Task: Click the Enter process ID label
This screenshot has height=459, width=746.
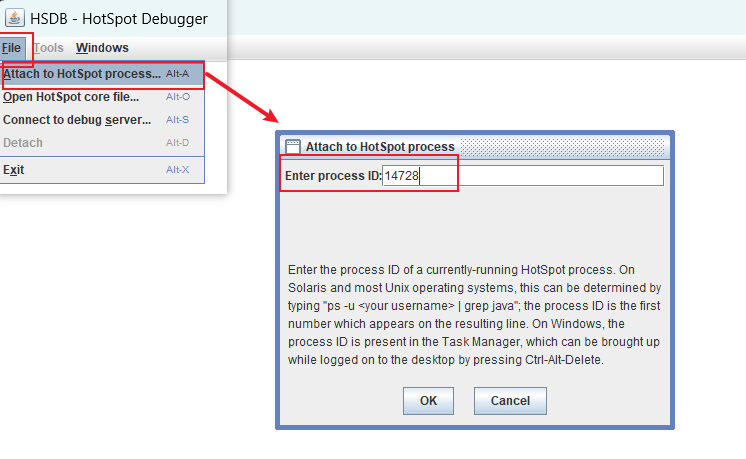Action: [x=333, y=176]
